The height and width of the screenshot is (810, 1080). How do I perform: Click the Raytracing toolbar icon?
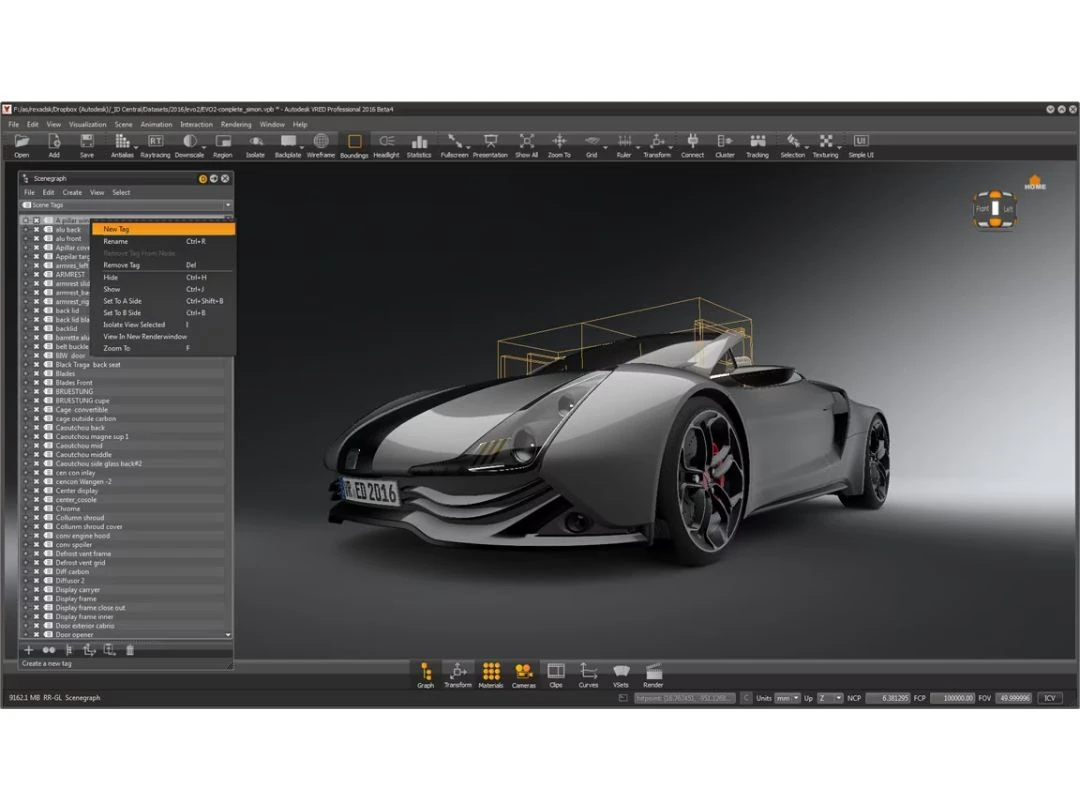point(155,143)
